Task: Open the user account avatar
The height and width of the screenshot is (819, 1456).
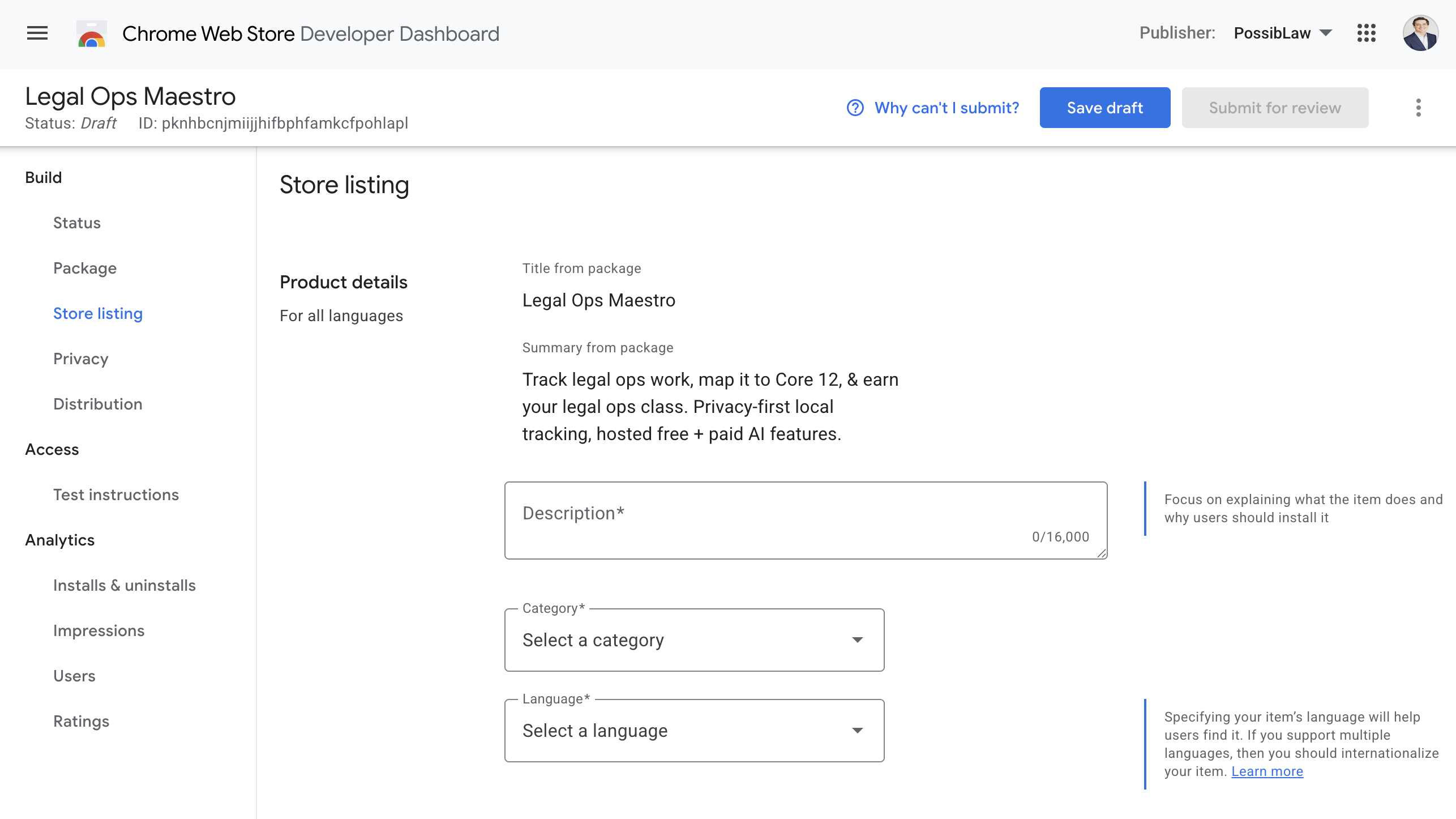Action: pos(1420,33)
